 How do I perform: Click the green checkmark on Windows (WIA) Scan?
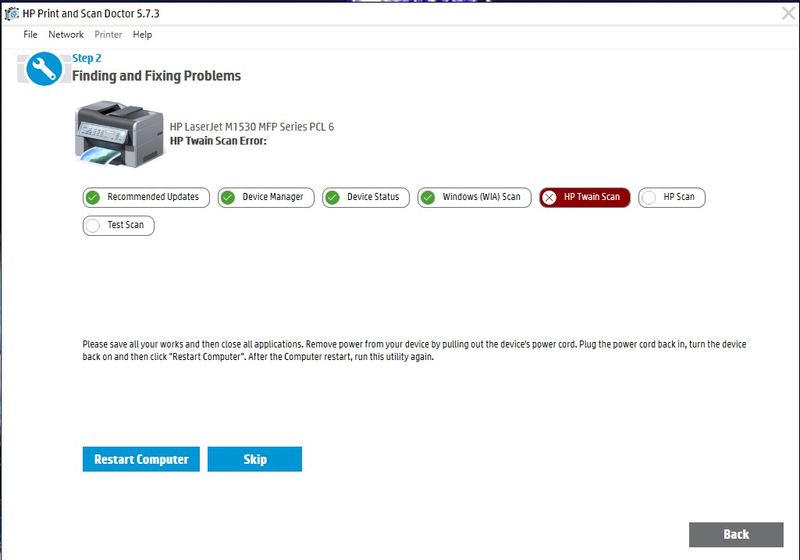click(428, 197)
